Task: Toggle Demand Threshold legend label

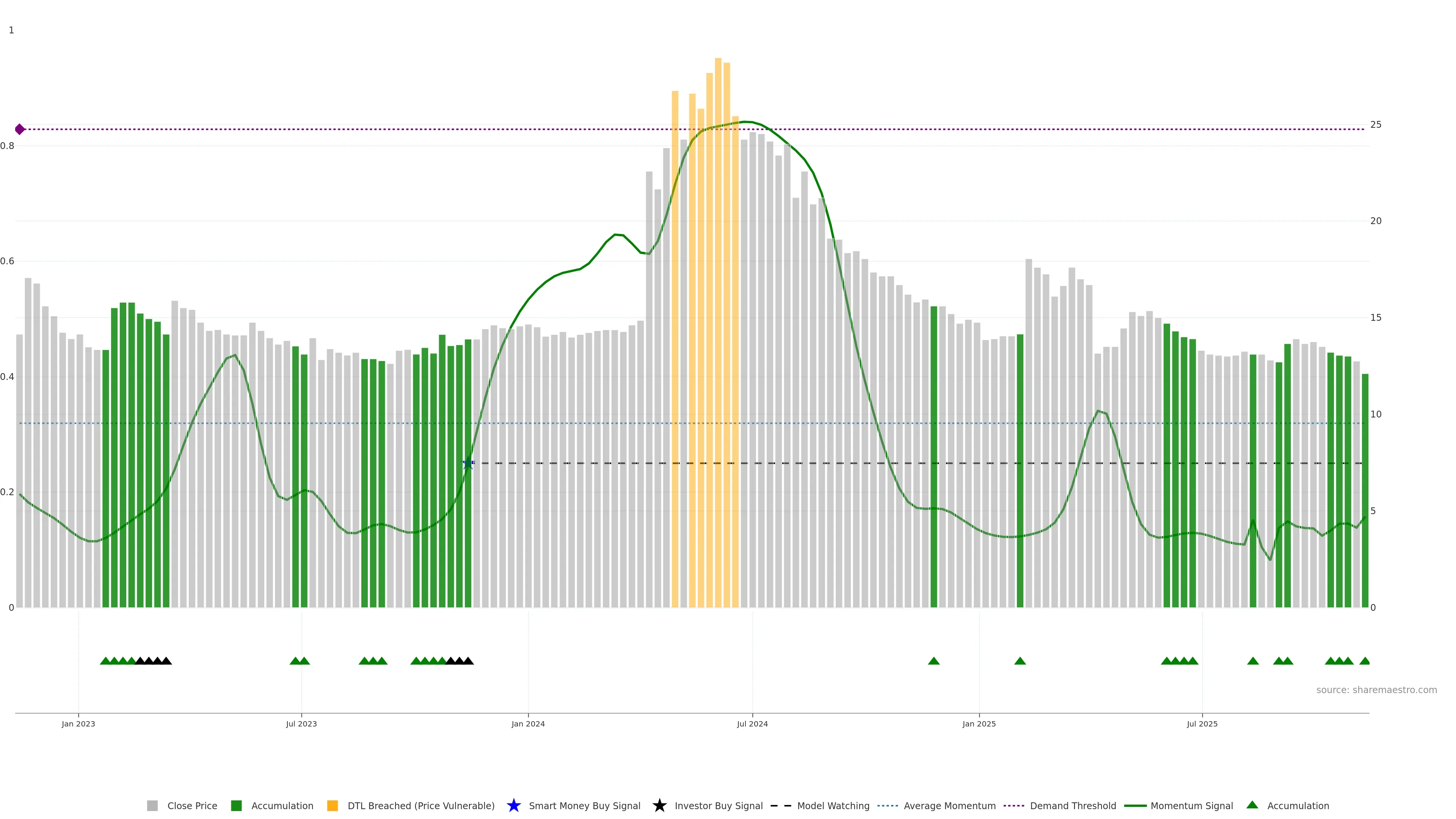Action: point(1073,805)
